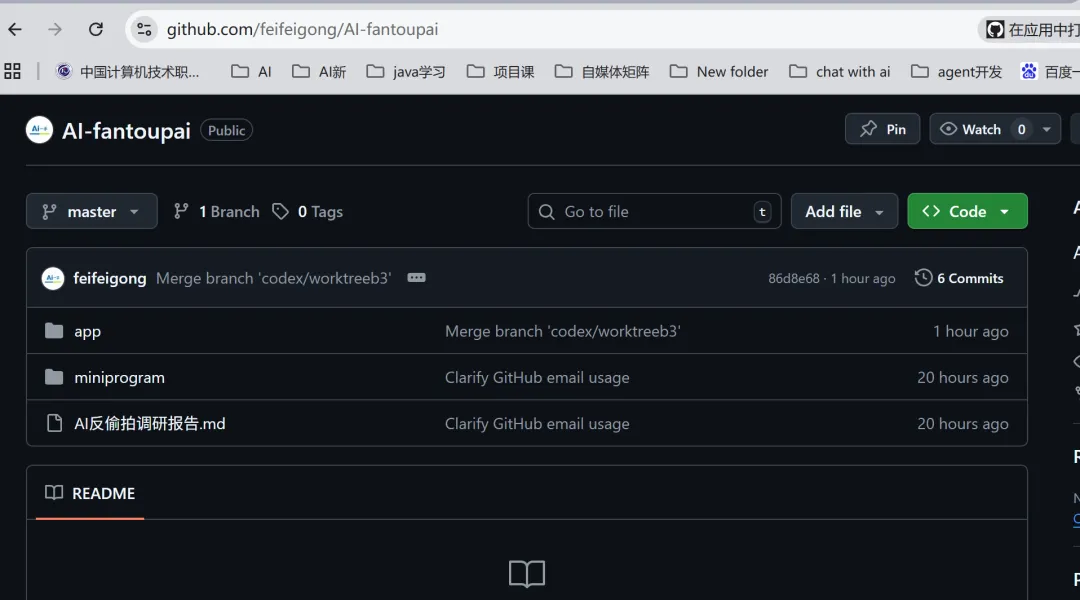Focus the Go to file search box
Screen dimensions: 1080x600
(654, 211)
